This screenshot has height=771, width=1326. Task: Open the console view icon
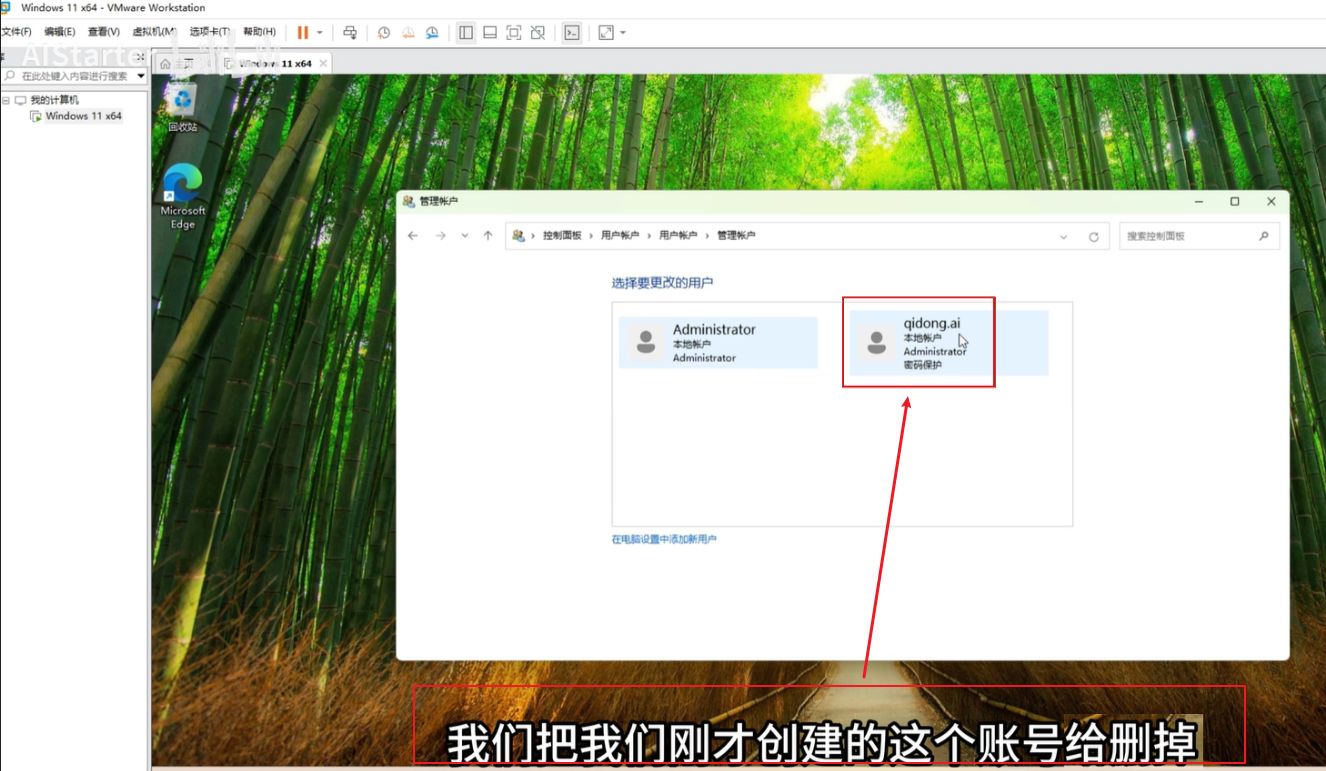[x=571, y=32]
